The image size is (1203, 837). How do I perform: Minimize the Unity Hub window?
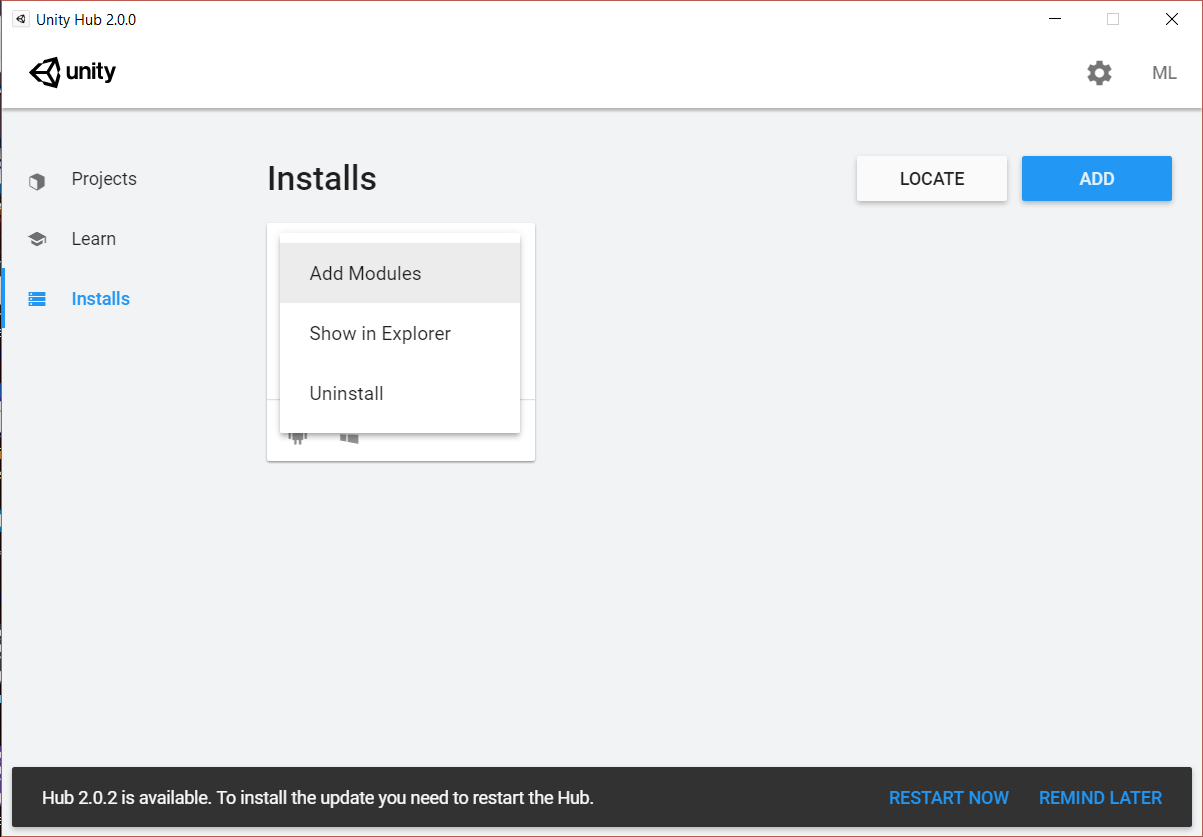1054,19
